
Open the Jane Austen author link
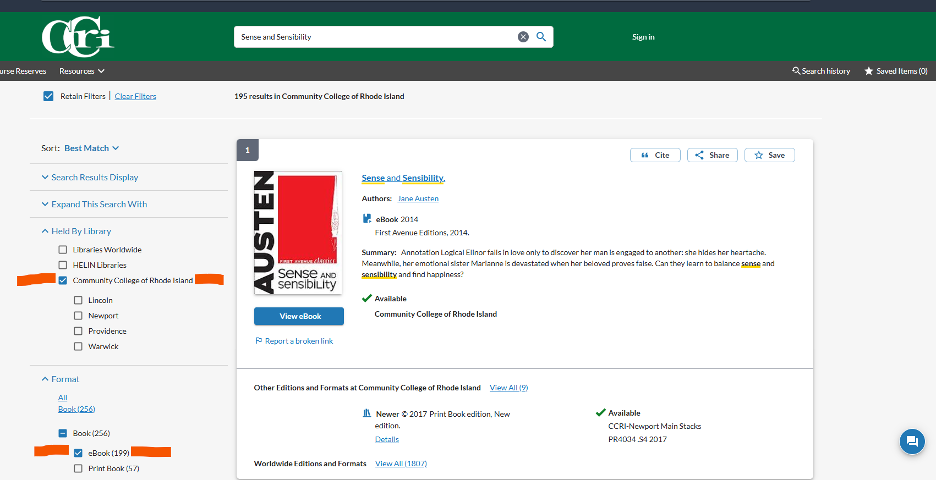tap(418, 199)
